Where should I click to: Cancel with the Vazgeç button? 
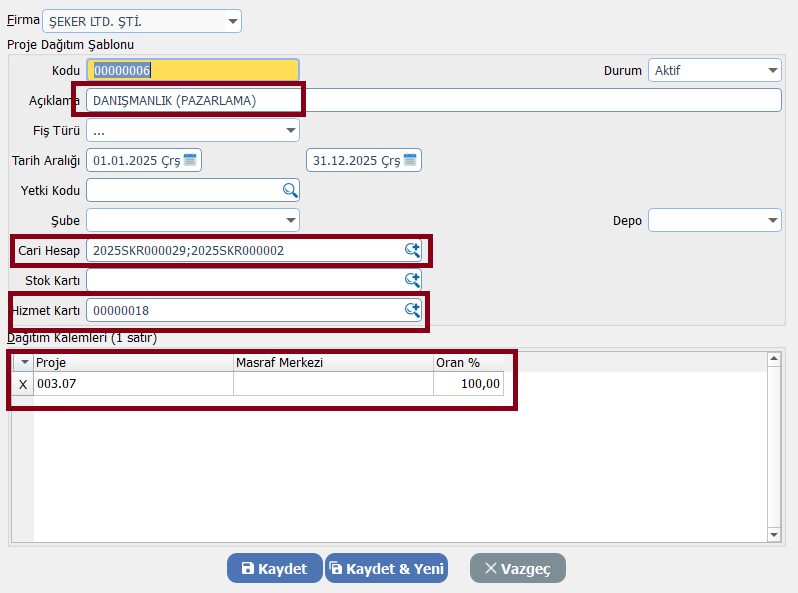517,568
